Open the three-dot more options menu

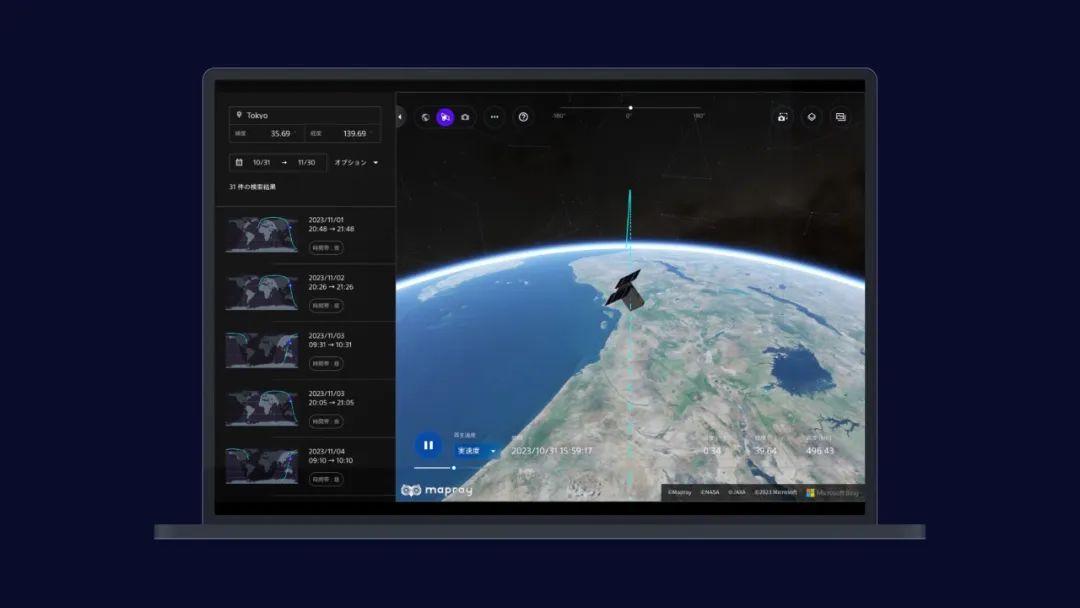pos(494,117)
